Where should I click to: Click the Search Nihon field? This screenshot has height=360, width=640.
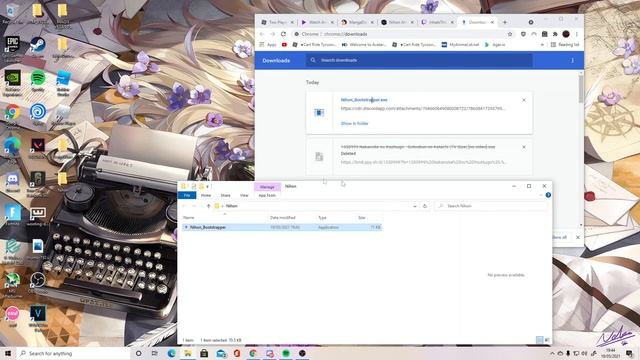point(491,206)
